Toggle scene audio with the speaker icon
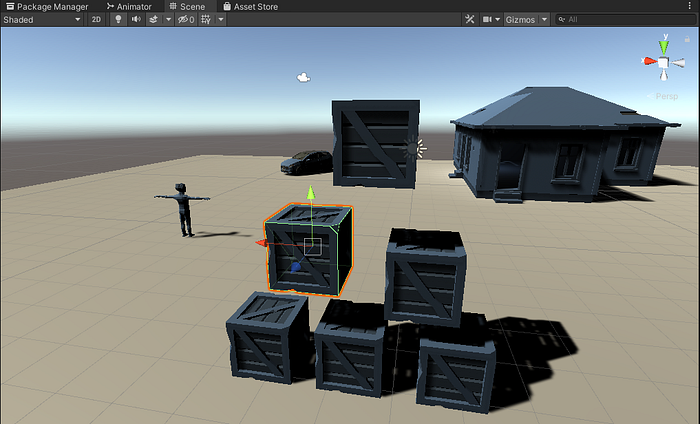Viewport: 700px width, 424px height. point(136,19)
